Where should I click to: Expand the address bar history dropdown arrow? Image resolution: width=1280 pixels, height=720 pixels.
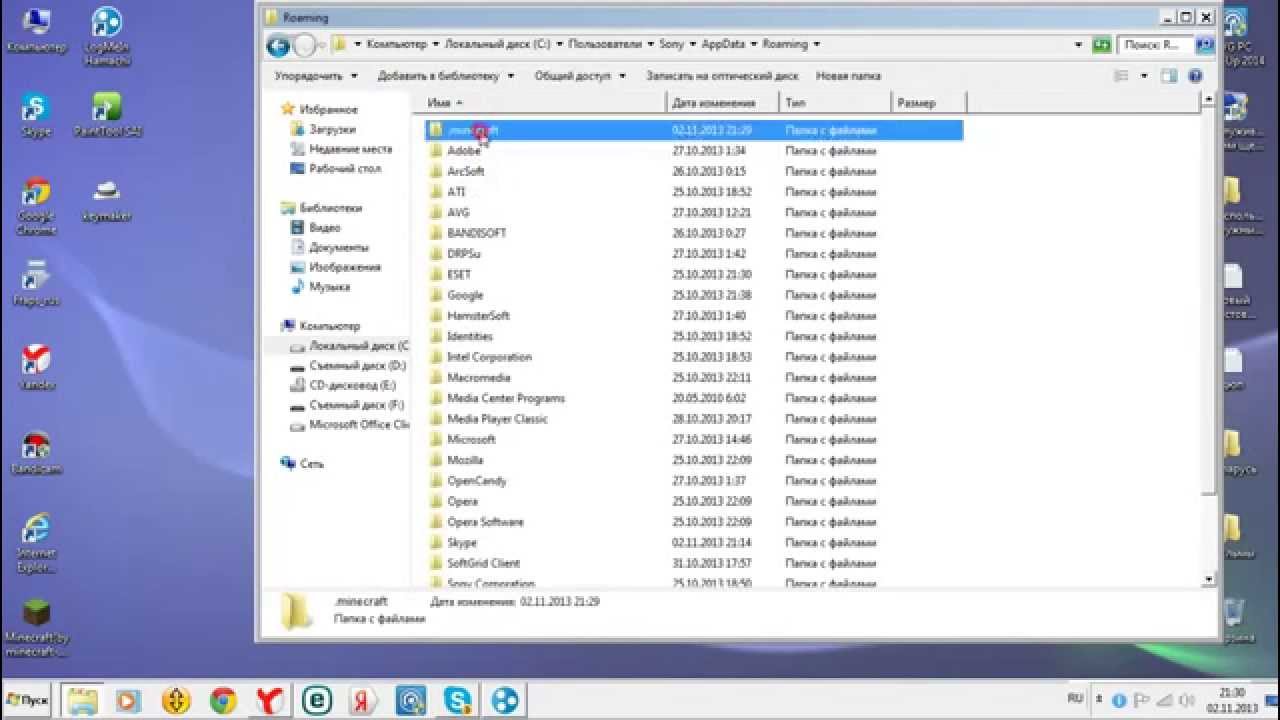coord(1079,45)
